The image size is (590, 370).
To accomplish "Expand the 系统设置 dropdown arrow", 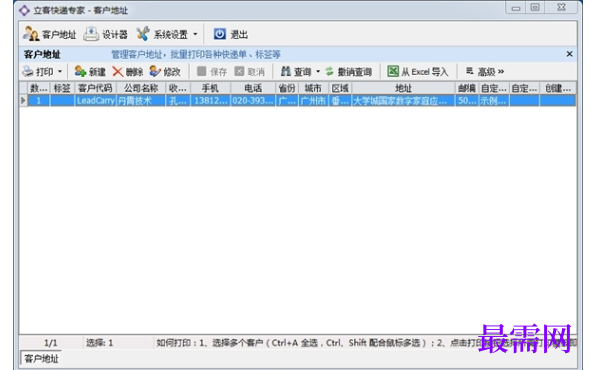I will pos(195,34).
